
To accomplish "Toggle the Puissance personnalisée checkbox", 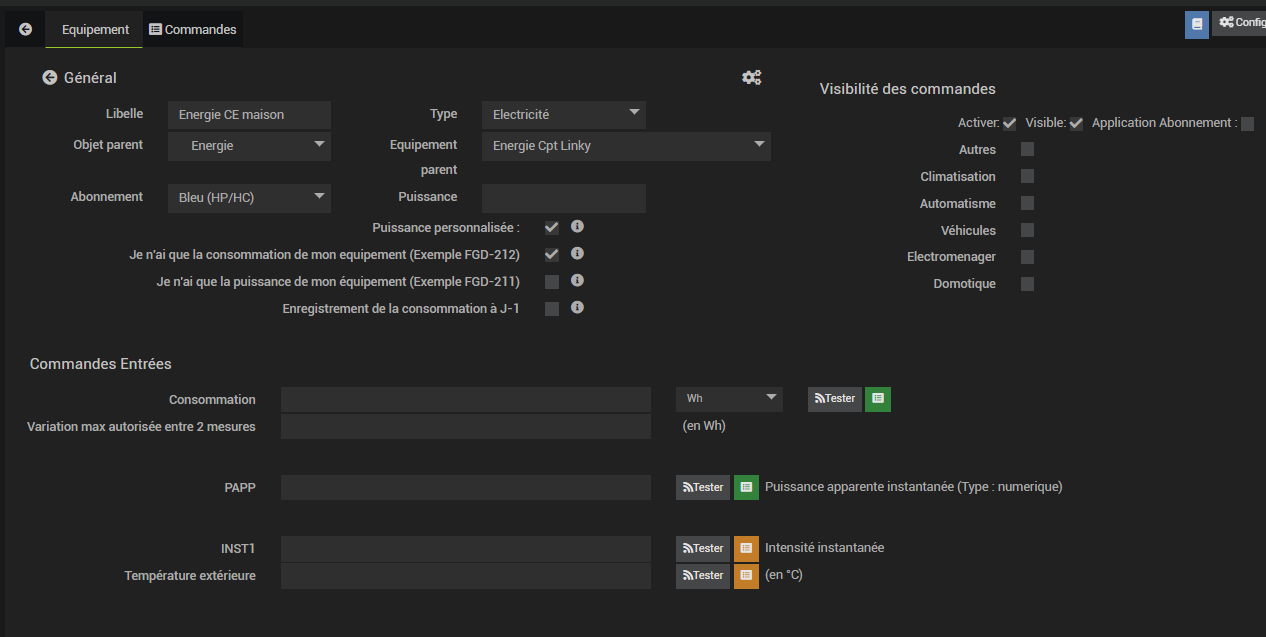I will [x=552, y=228].
